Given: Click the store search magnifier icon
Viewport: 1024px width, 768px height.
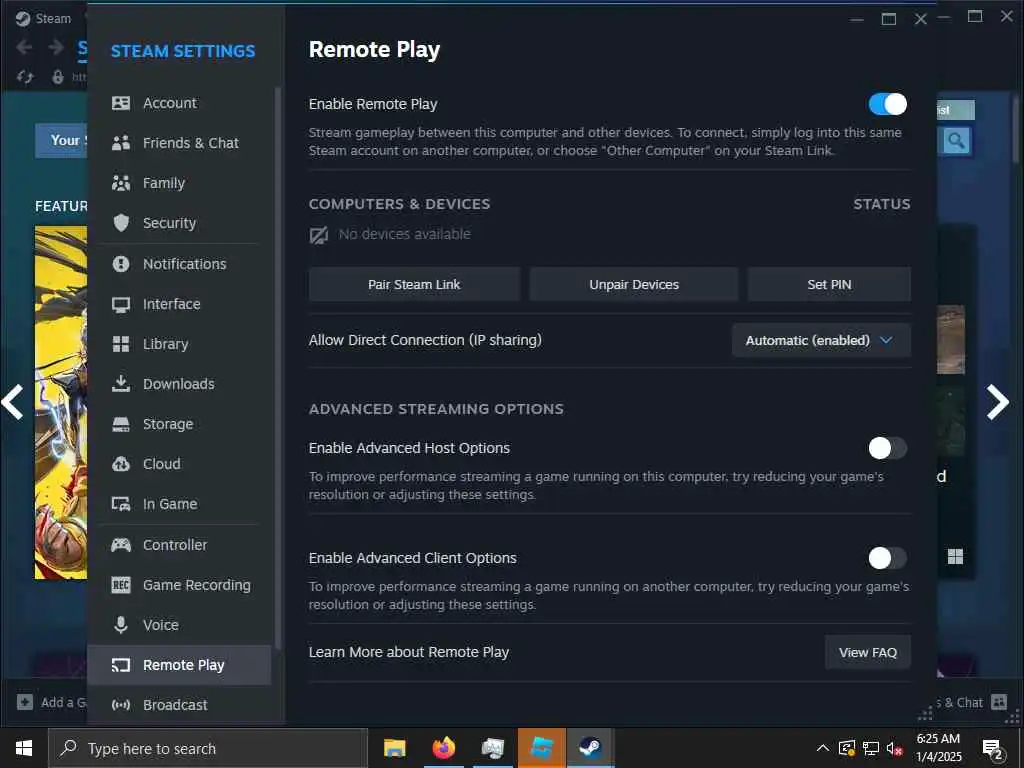Looking at the screenshot, I should pyautogui.click(x=956, y=140).
